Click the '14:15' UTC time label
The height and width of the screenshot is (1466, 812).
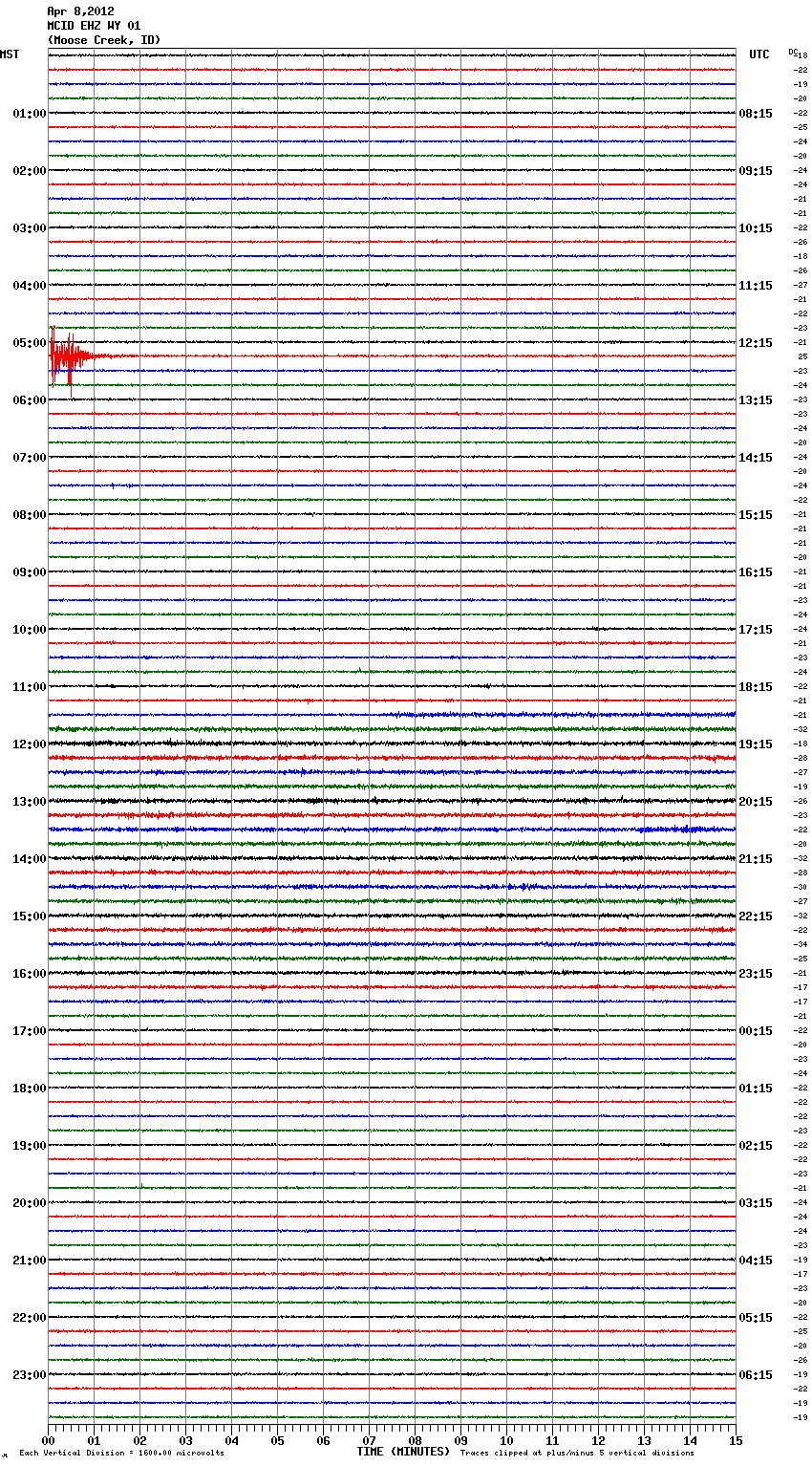click(756, 458)
